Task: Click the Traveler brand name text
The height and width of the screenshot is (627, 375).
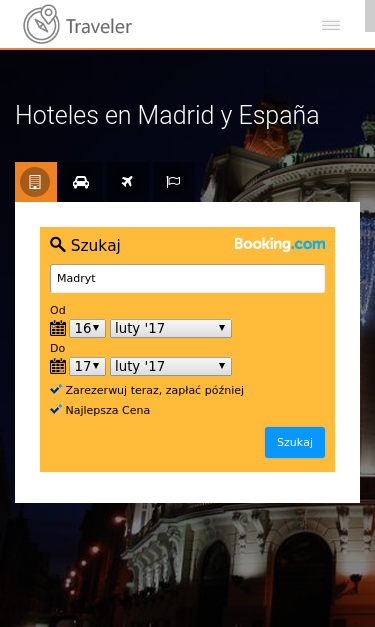Action: pyautogui.click(x=99, y=27)
